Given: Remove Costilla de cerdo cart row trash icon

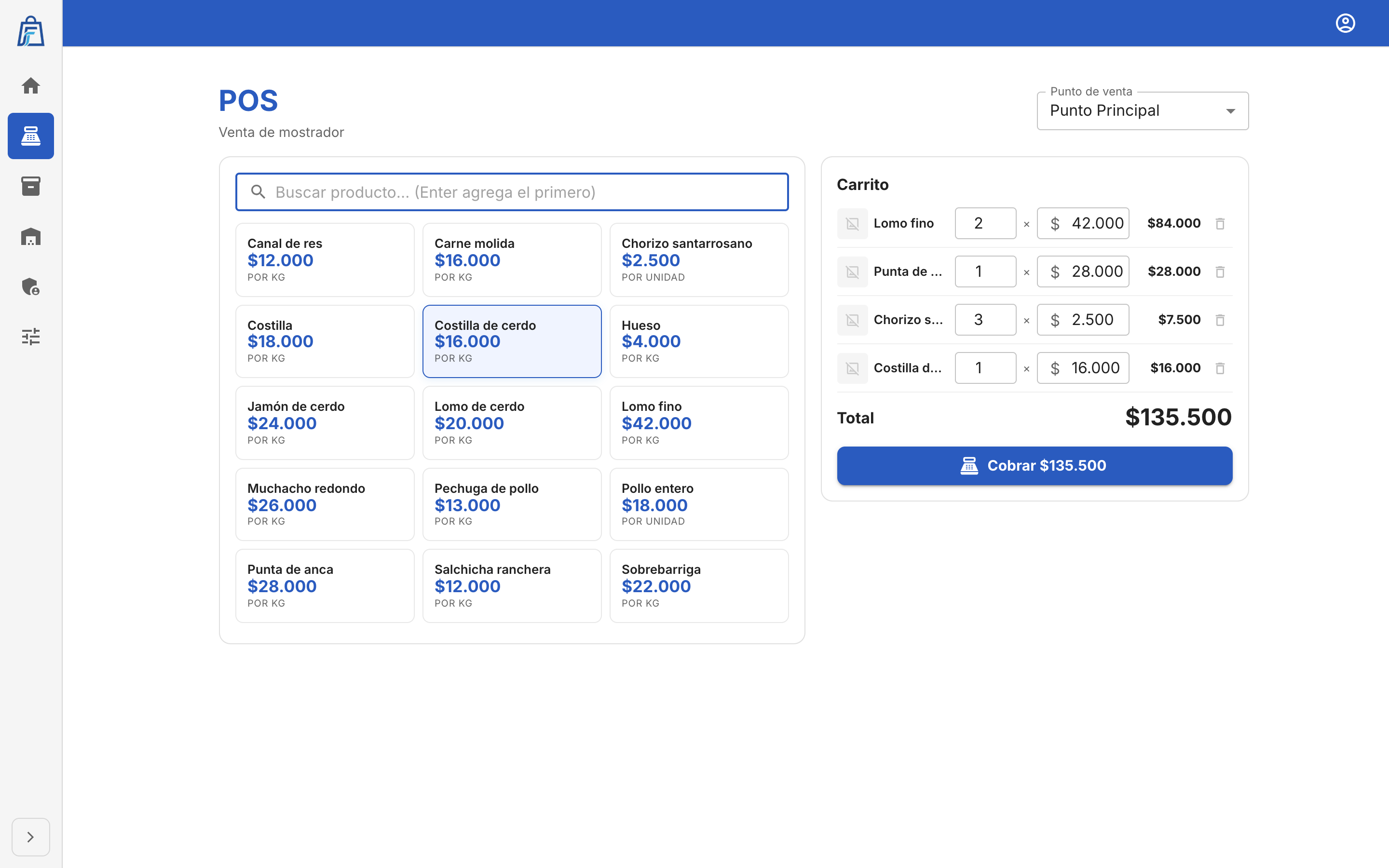Looking at the screenshot, I should tap(1220, 368).
